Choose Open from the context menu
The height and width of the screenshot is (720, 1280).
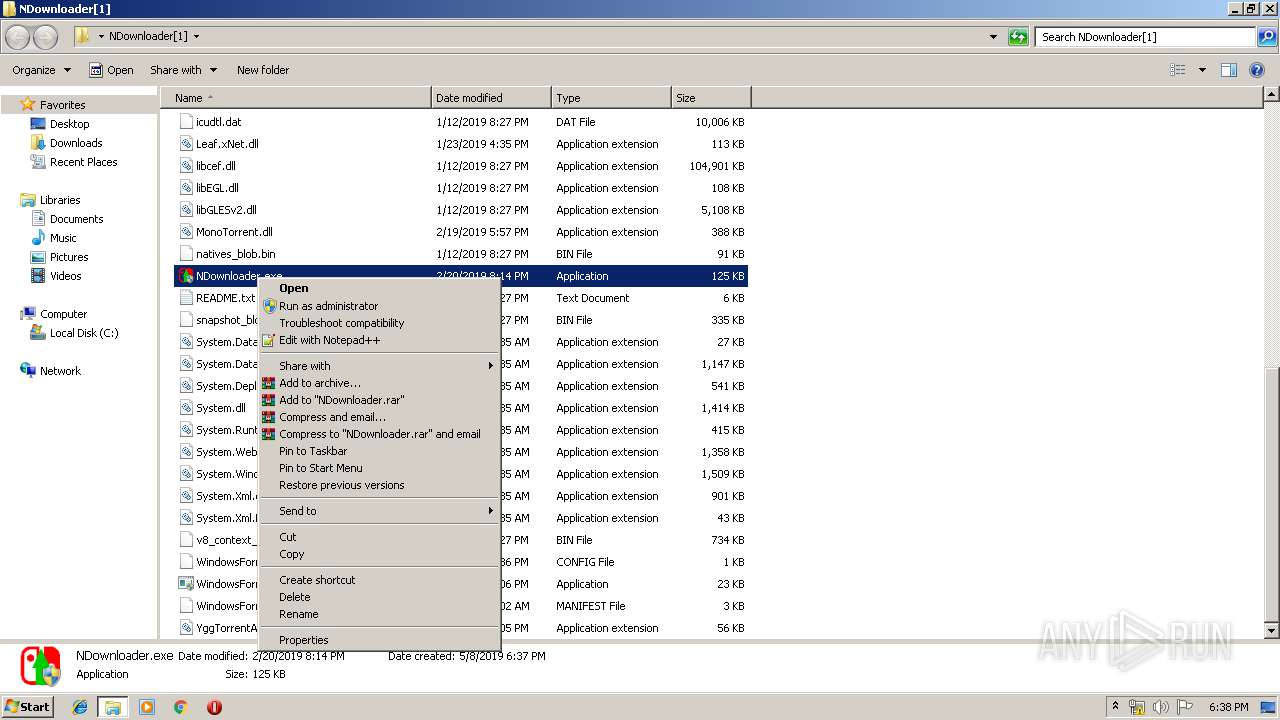(379, 288)
